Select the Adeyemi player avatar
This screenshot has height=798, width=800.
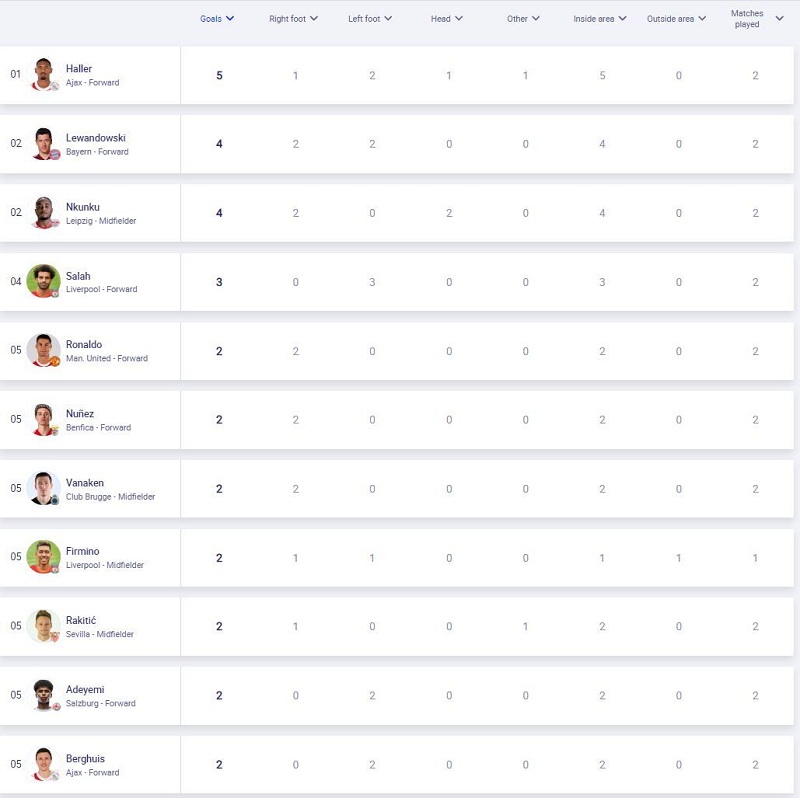coord(44,695)
